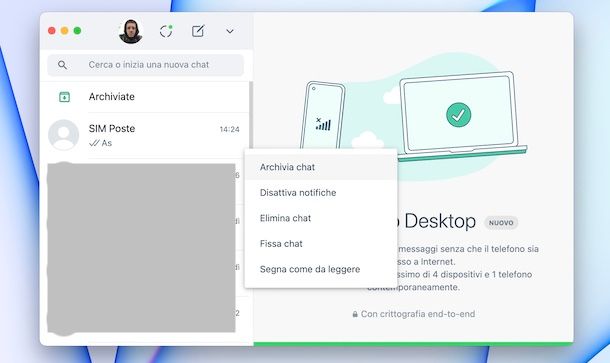Maximize window with green button
610x363 pixels.
(x=77, y=31)
